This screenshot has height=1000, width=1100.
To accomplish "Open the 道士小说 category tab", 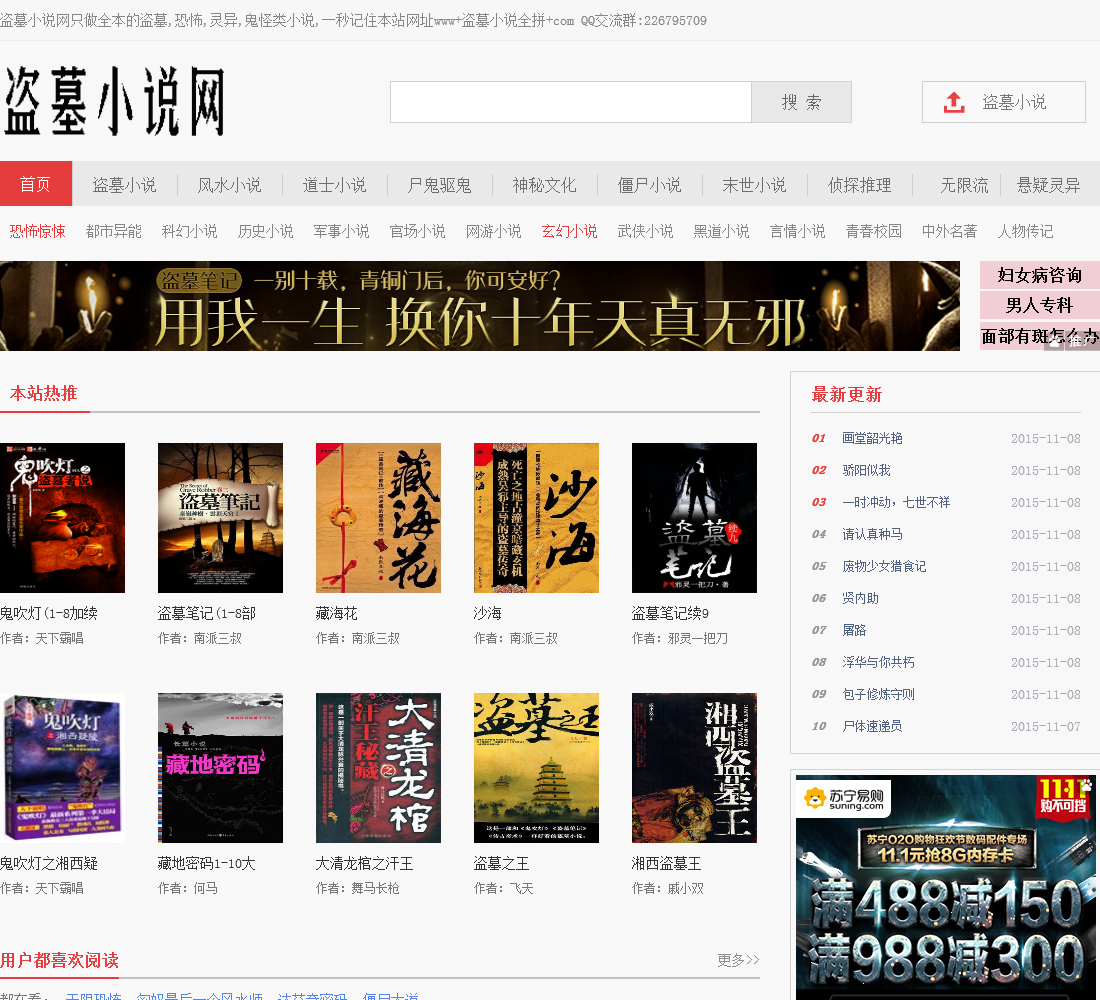I will 334,185.
